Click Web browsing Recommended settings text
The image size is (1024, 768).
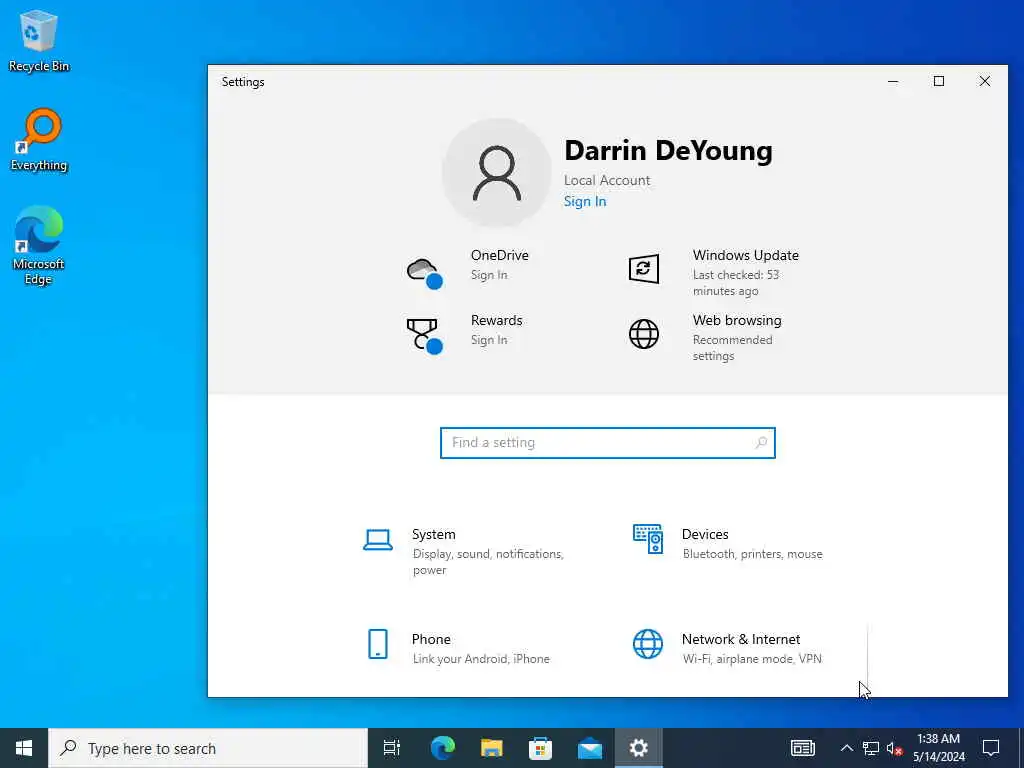[732, 348]
